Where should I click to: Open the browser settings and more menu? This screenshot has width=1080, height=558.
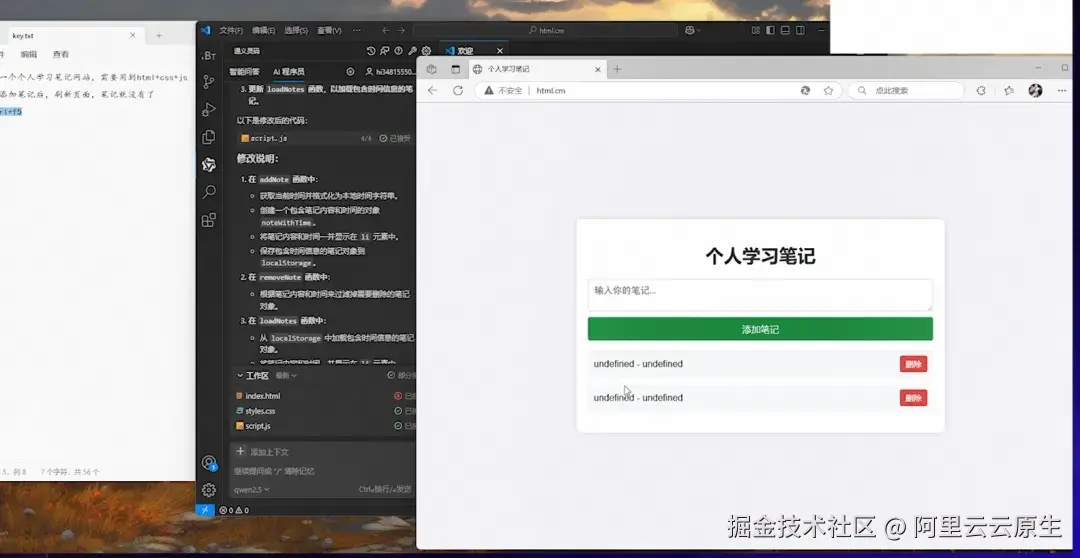(x=1061, y=90)
